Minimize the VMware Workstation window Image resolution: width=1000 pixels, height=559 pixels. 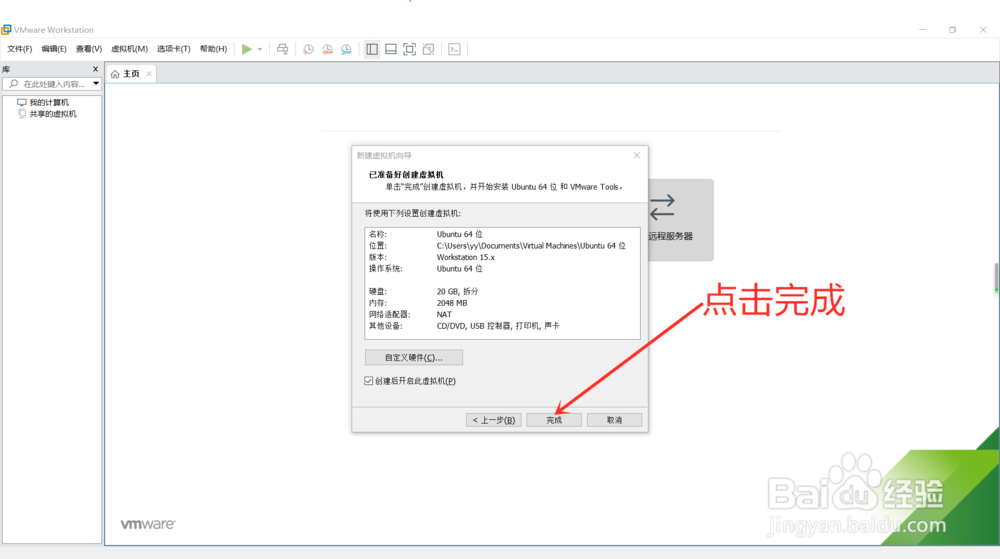(x=922, y=30)
